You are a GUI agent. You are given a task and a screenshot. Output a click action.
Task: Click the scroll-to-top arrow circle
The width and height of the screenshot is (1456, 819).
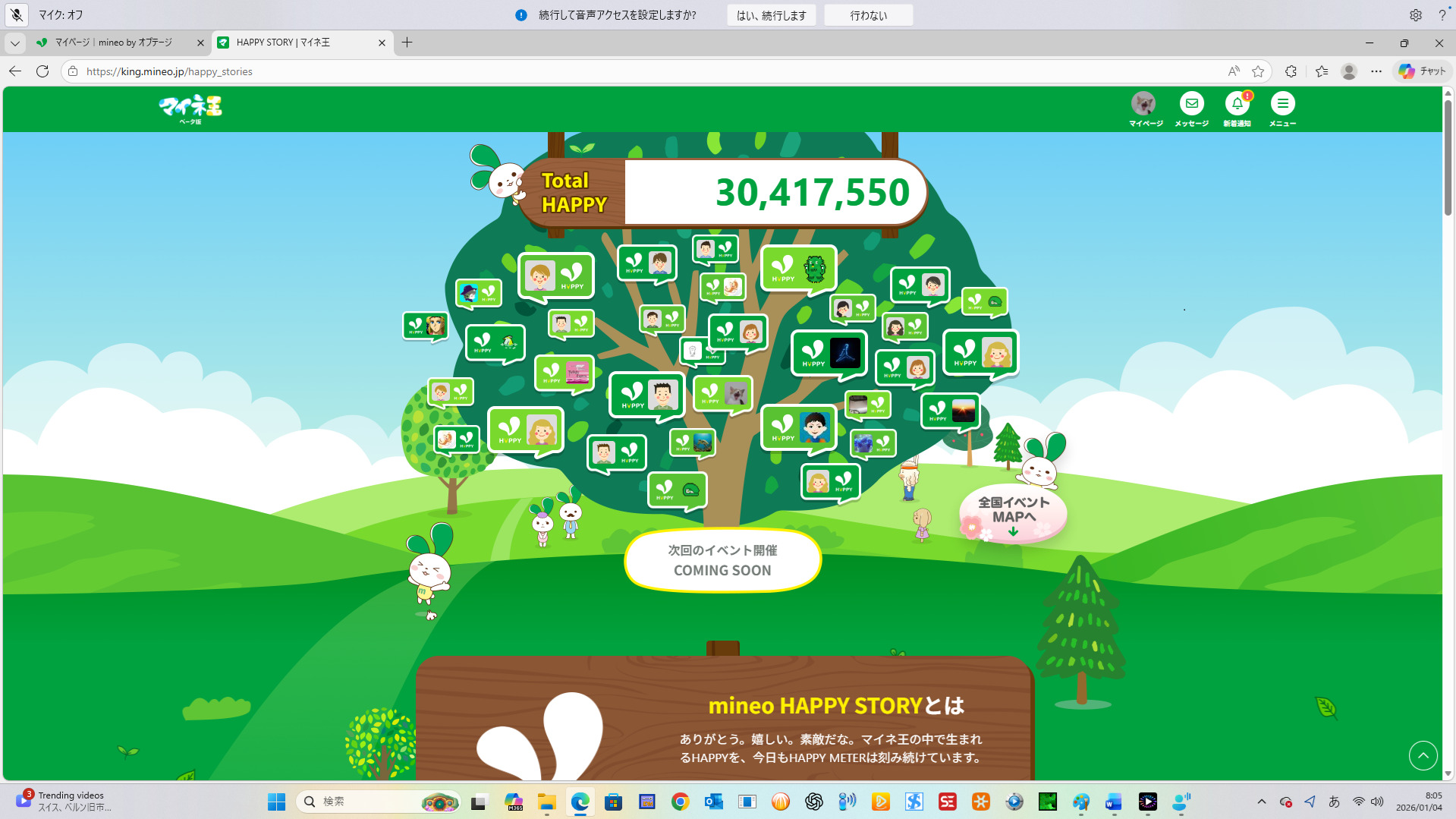click(x=1423, y=755)
